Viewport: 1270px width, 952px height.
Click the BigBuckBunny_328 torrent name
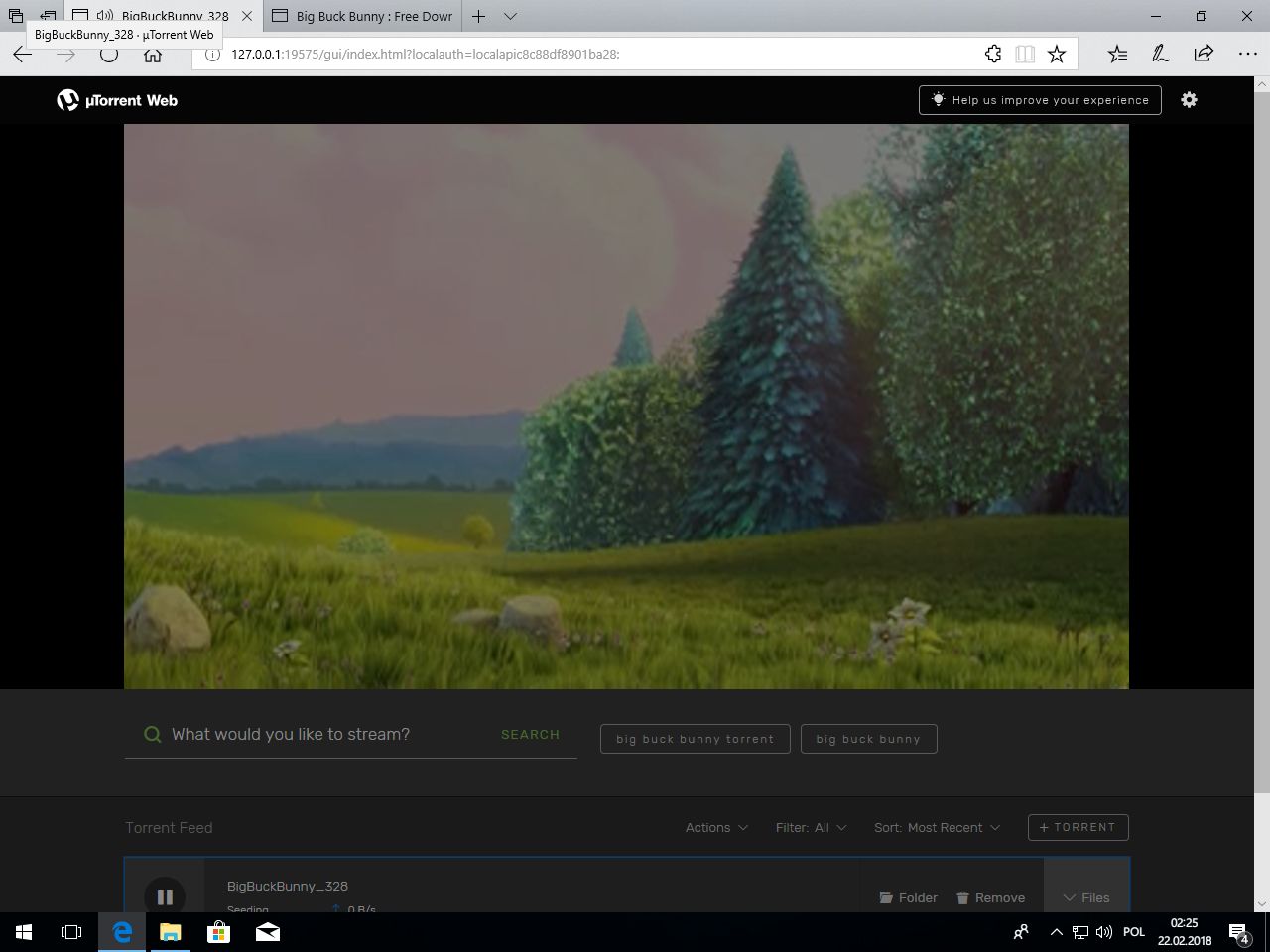[288, 886]
